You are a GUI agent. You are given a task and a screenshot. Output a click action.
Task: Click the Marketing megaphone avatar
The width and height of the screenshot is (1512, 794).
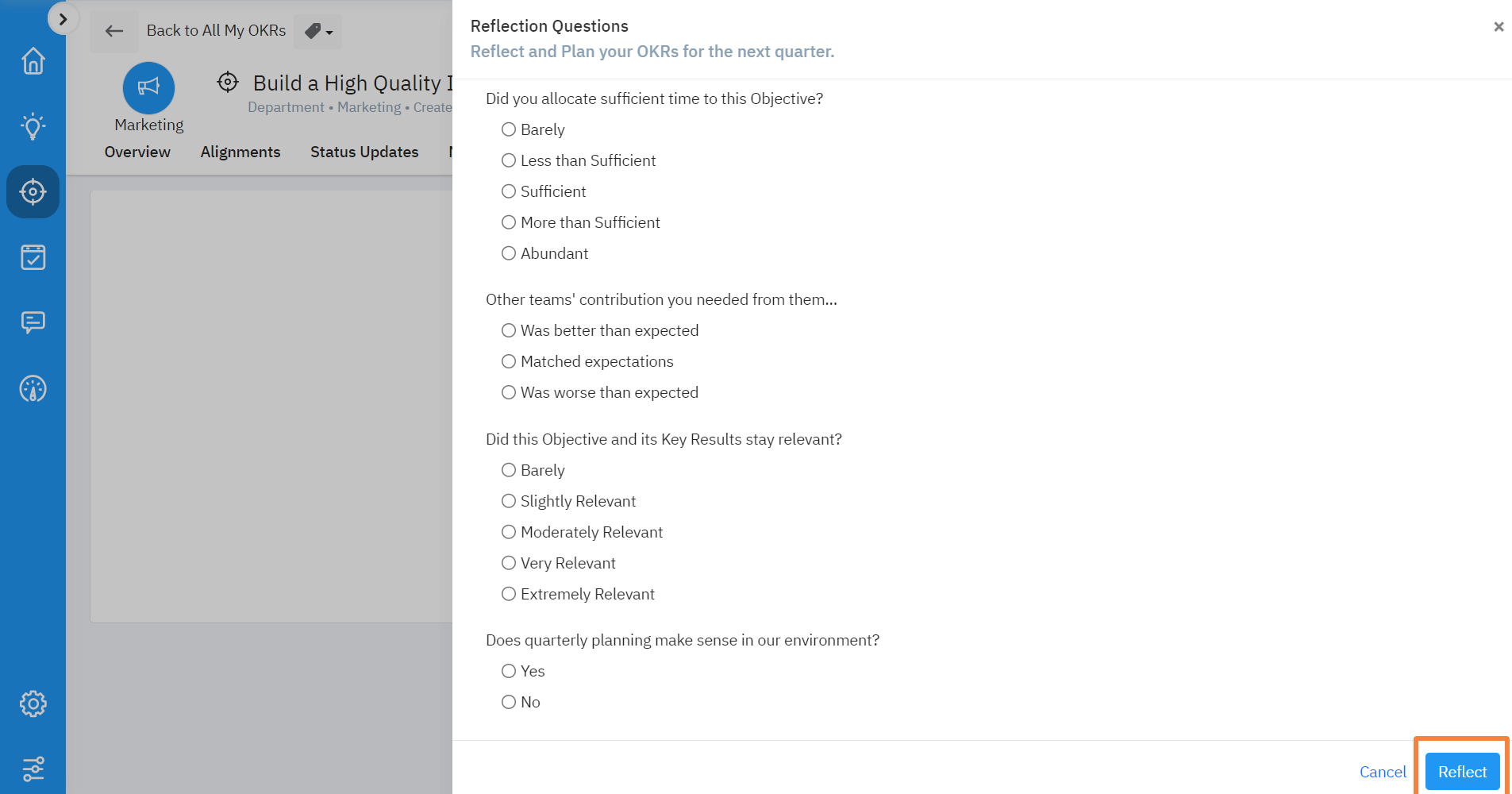[148, 88]
